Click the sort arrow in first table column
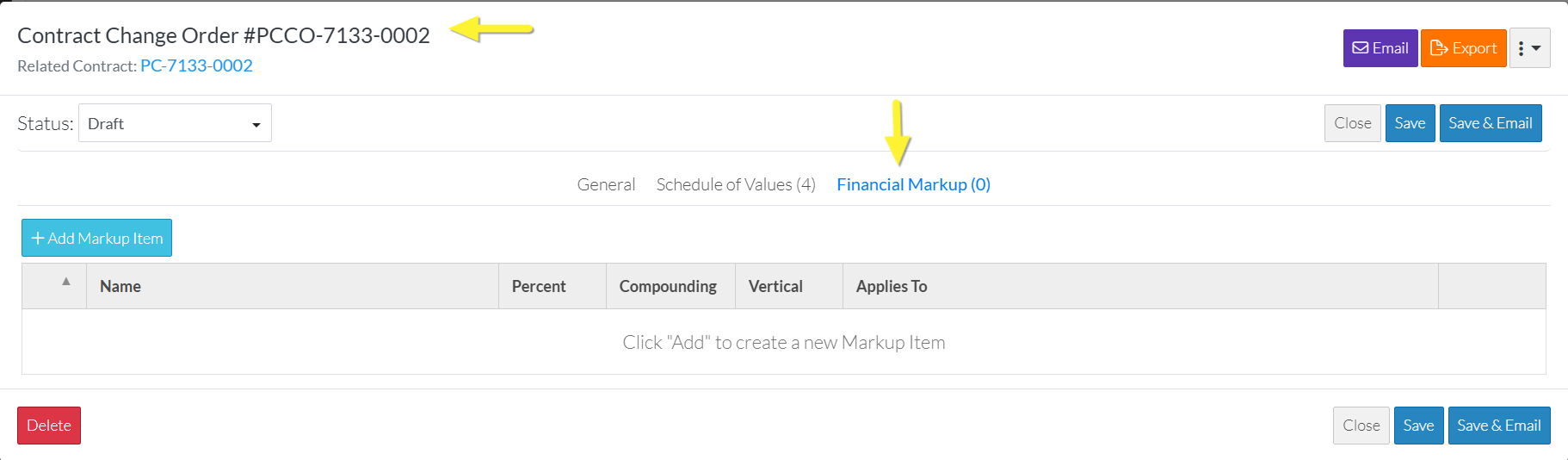1568x460 pixels. [66, 281]
